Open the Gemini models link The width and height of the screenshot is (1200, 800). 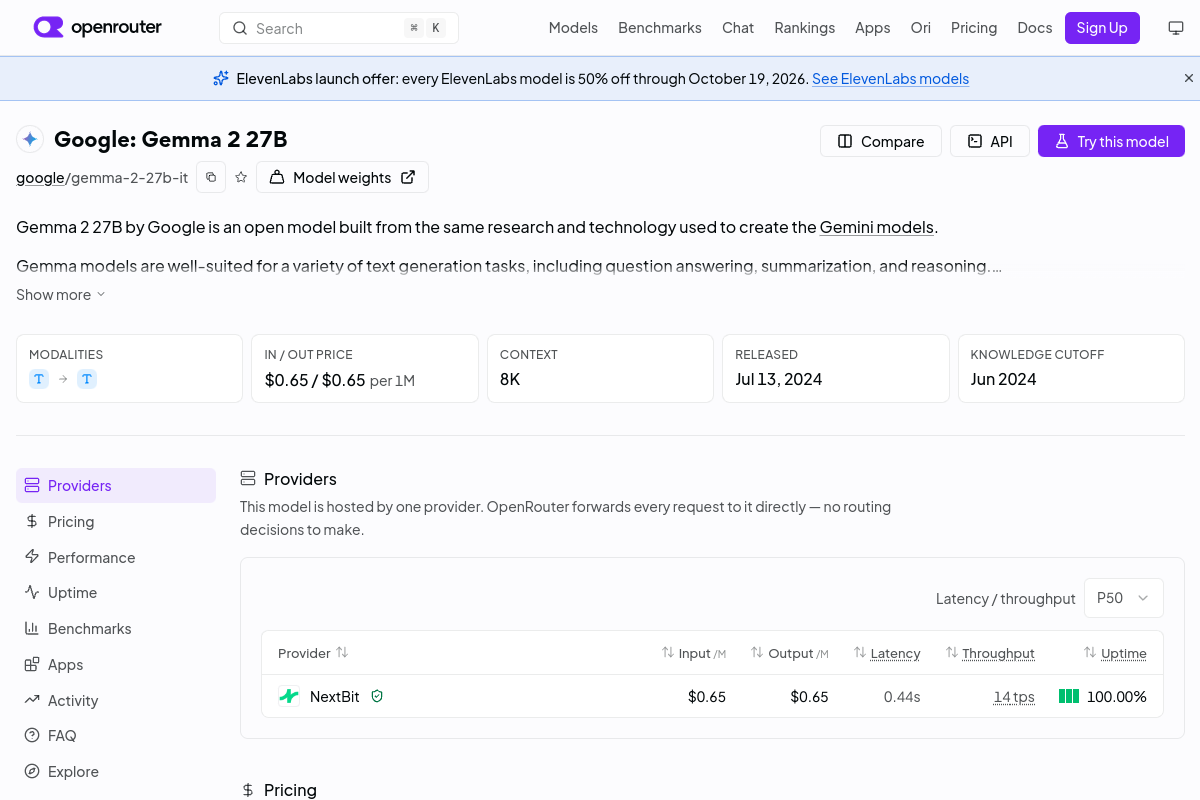pyautogui.click(x=877, y=227)
